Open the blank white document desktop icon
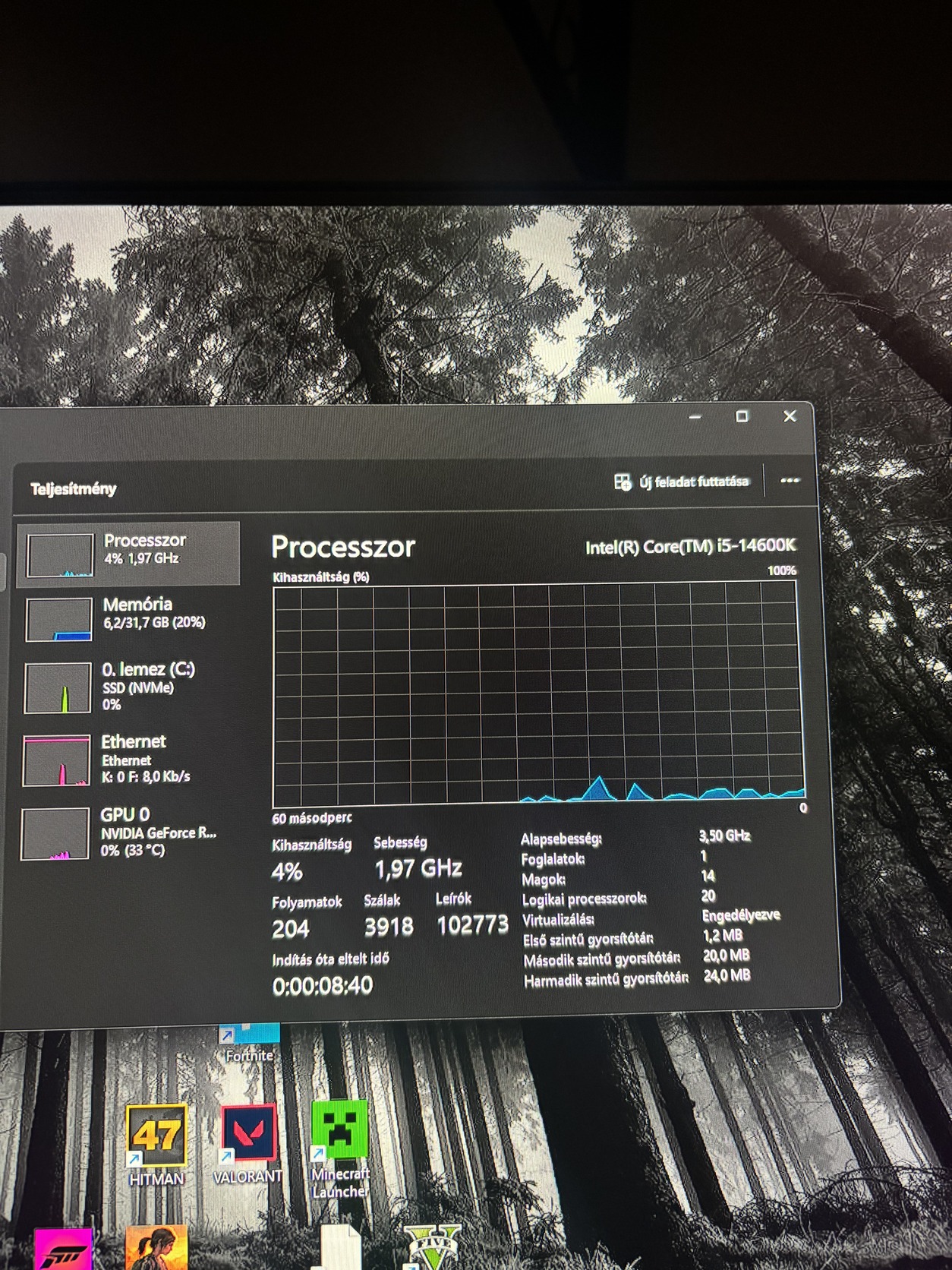The image size is (952, 1270). click(340, 1247)
